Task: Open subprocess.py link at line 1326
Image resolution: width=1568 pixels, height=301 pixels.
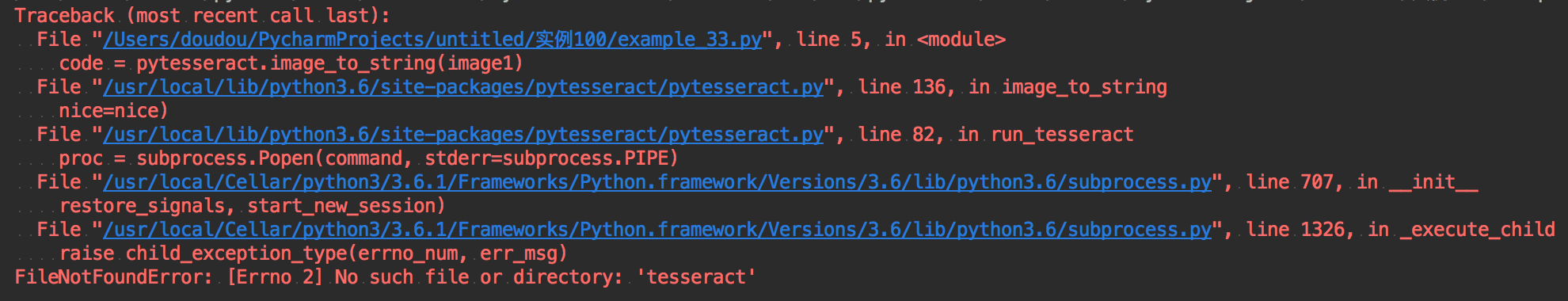Action: tap(657, 230)
